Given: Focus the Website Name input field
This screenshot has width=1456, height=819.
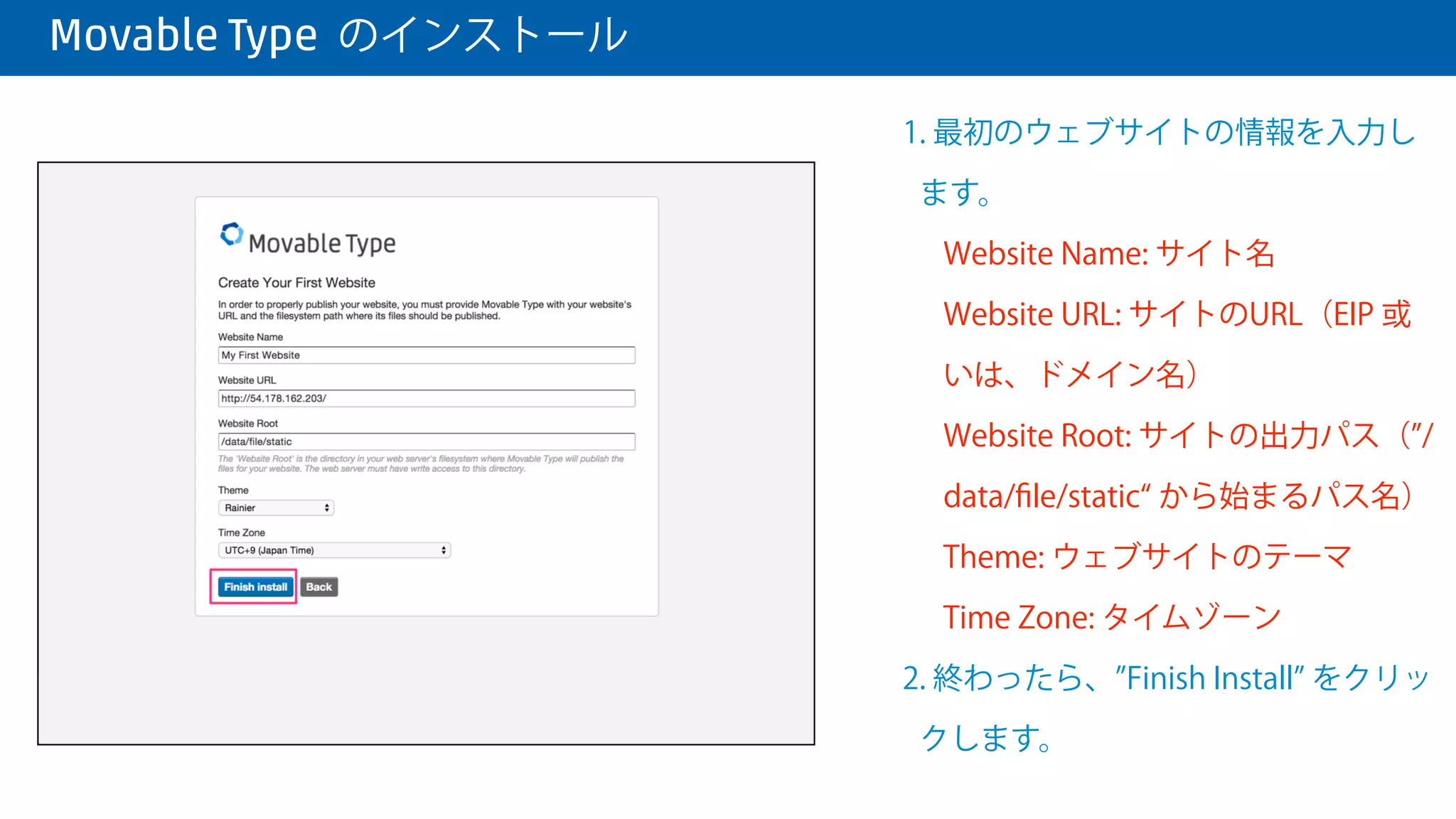Looking at the screenshot, I should coord(427,355).
